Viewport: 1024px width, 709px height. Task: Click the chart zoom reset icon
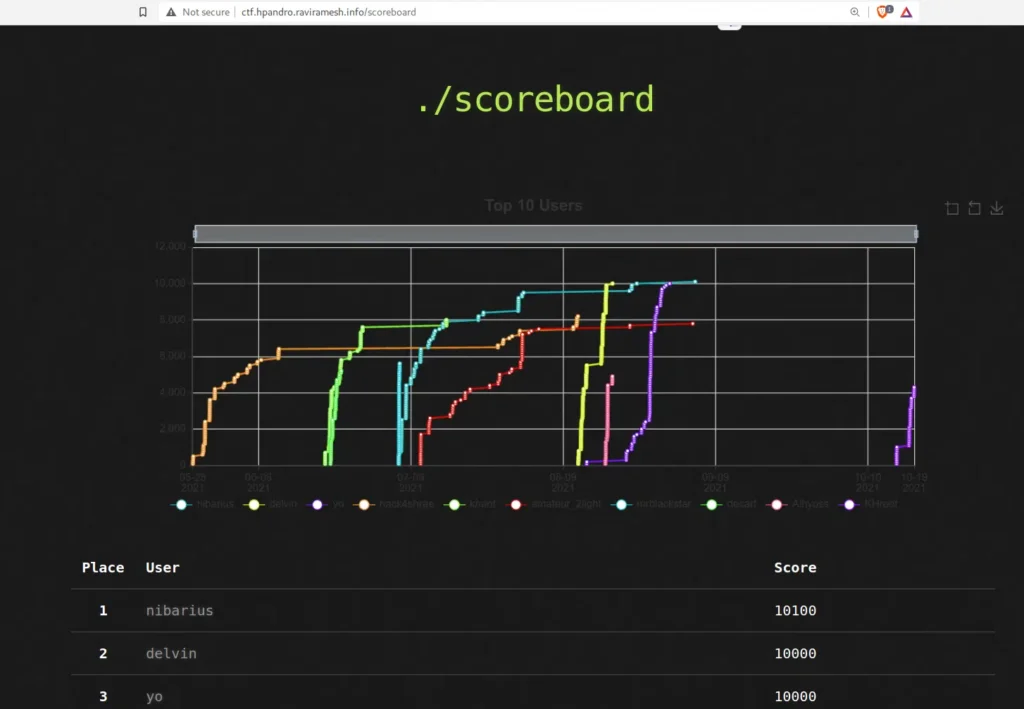974,208
